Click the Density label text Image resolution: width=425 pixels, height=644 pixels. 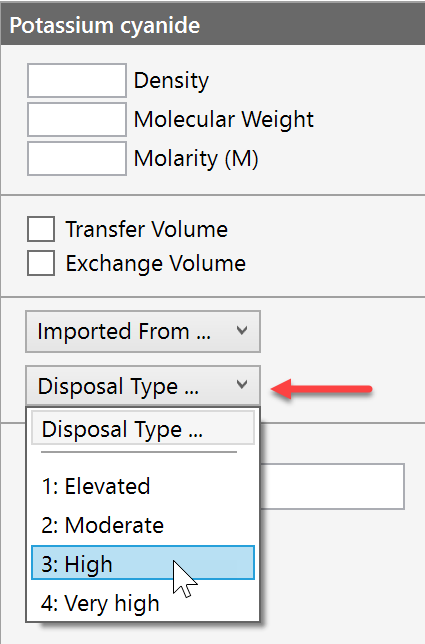(x=171, y=80)
